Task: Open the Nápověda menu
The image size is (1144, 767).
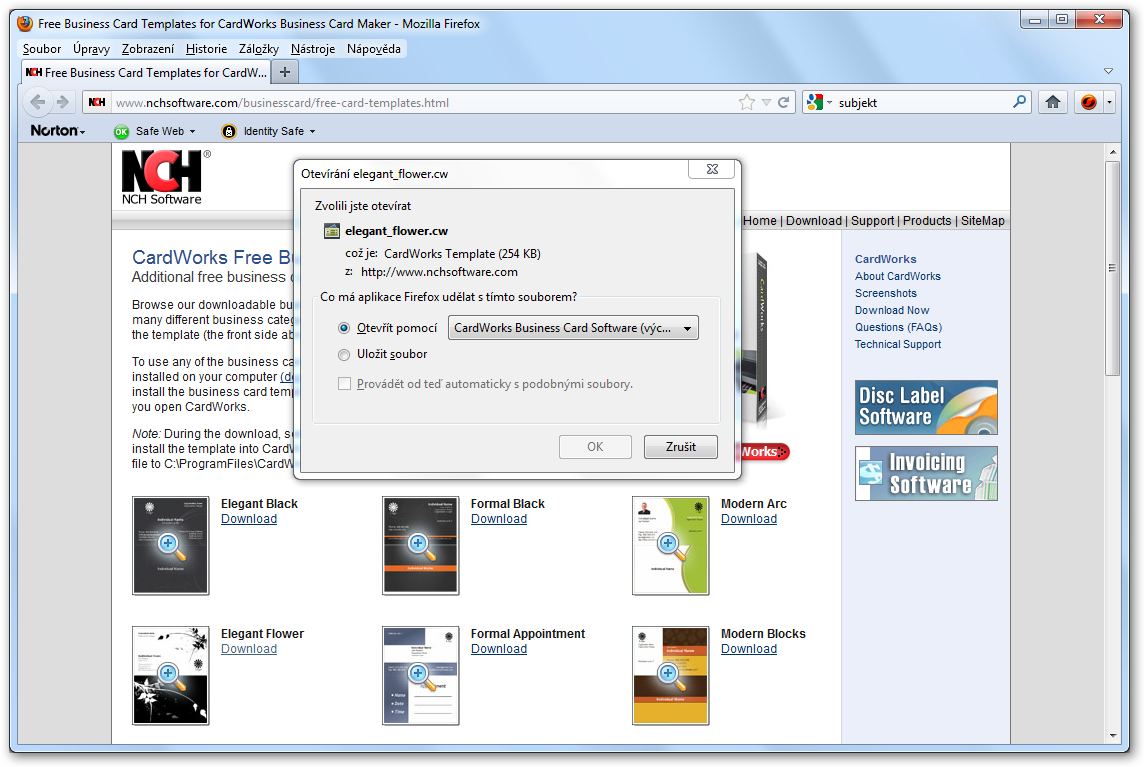Action: click(374, 49)
